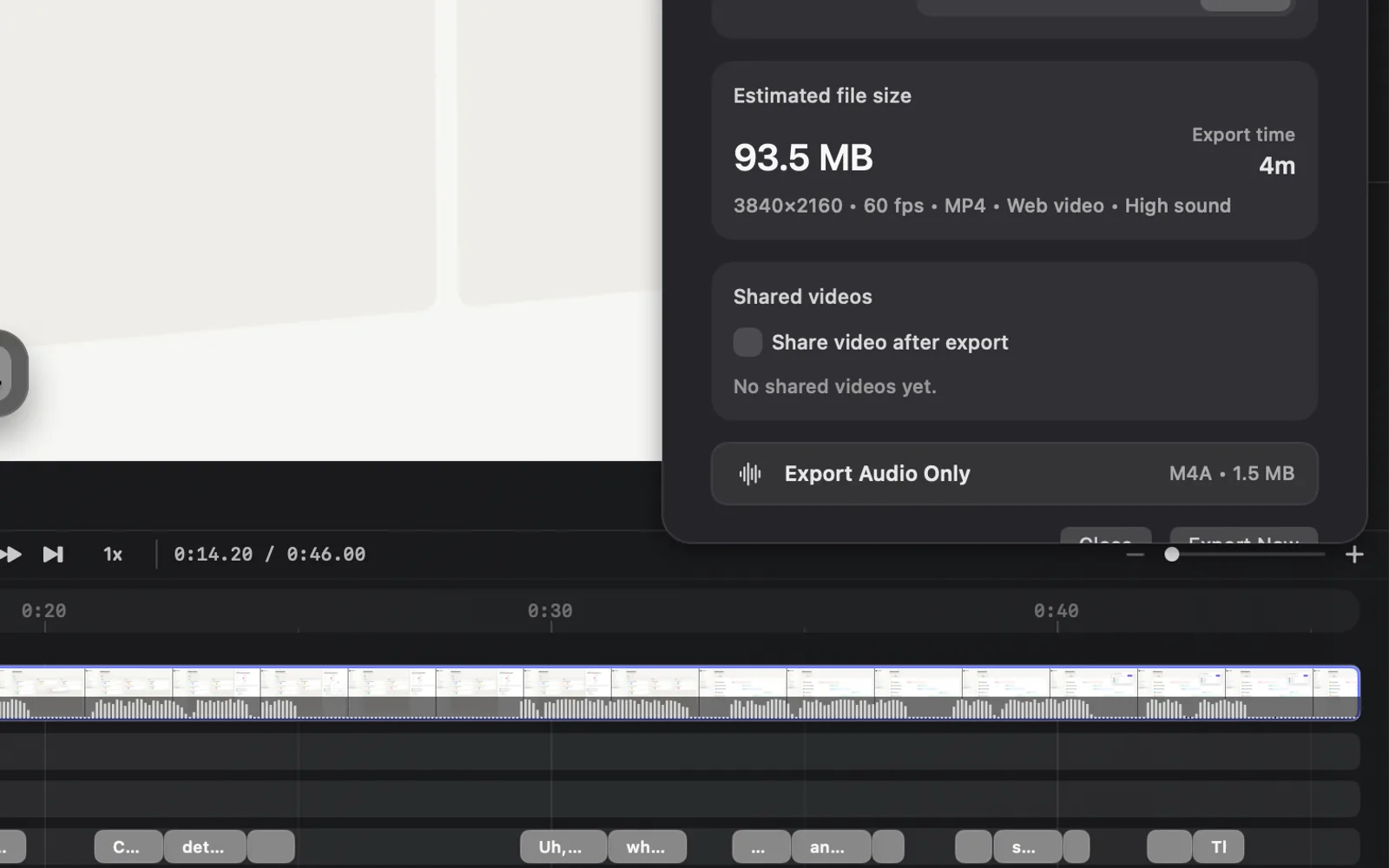Zoom out timeline with minus icon
1389x868 pixels.
1135,554
